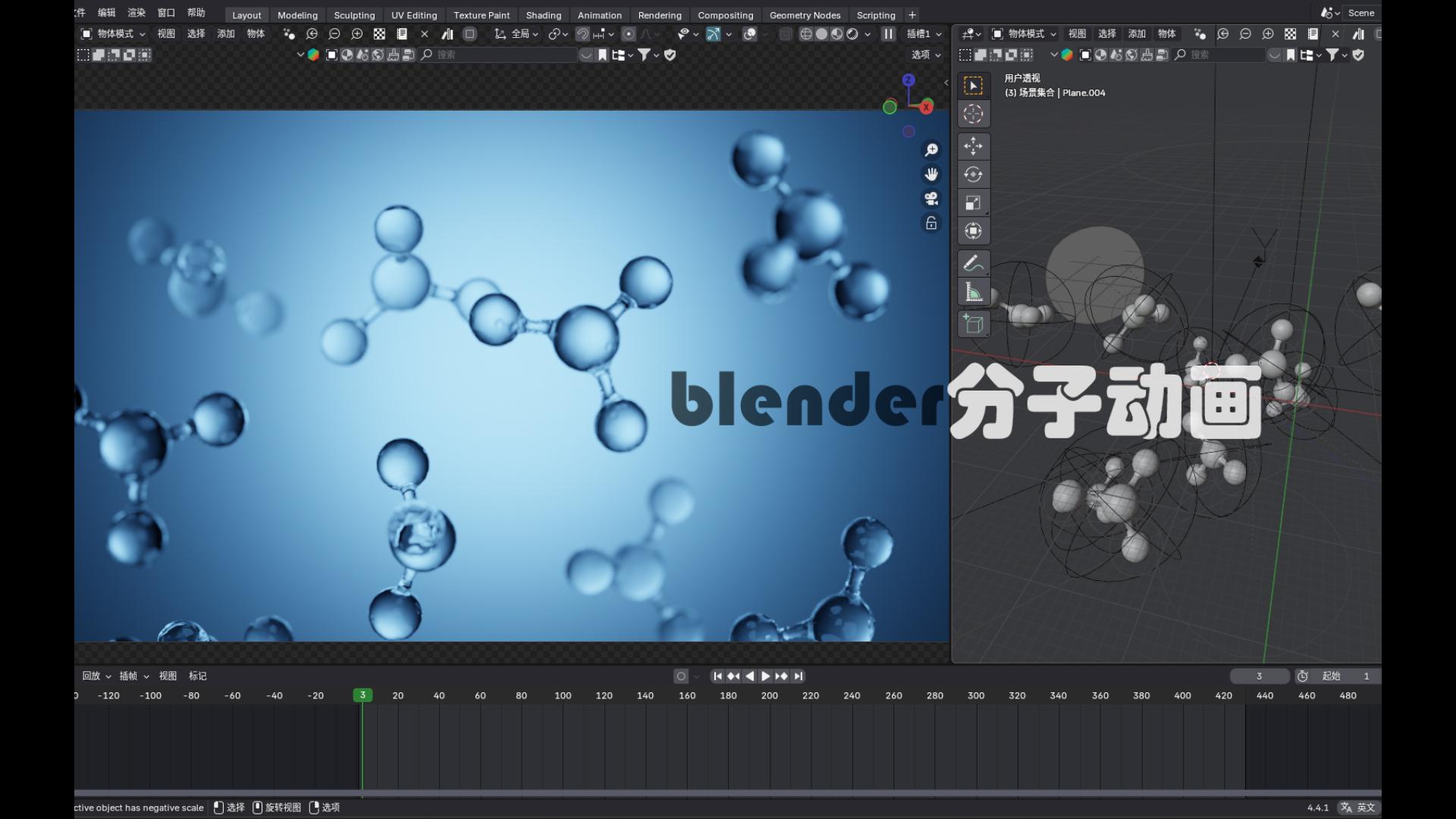
Task: Open Geometry Nodes workspace tab
Action: pos(805,15)
